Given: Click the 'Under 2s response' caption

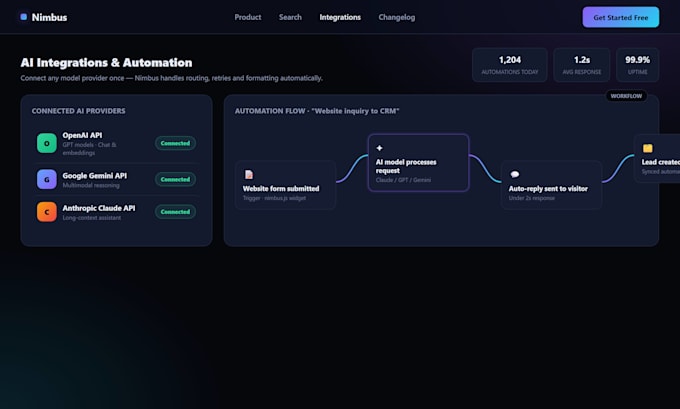Looking at the screenshot, I should coord(532,198).
